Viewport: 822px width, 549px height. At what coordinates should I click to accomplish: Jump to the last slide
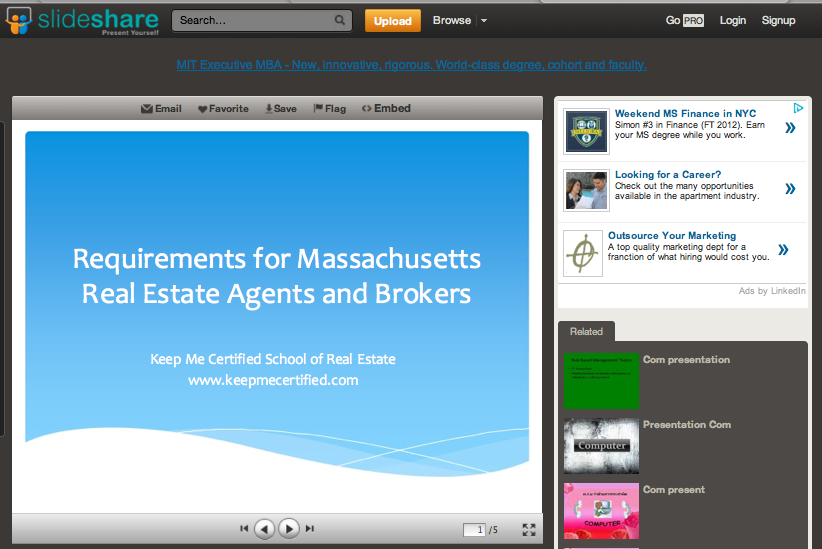pos(310,529)
